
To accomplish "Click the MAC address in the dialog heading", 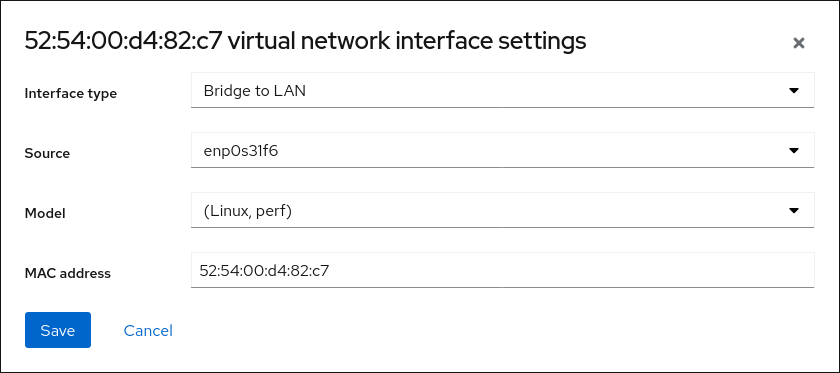I will (123, 41).
